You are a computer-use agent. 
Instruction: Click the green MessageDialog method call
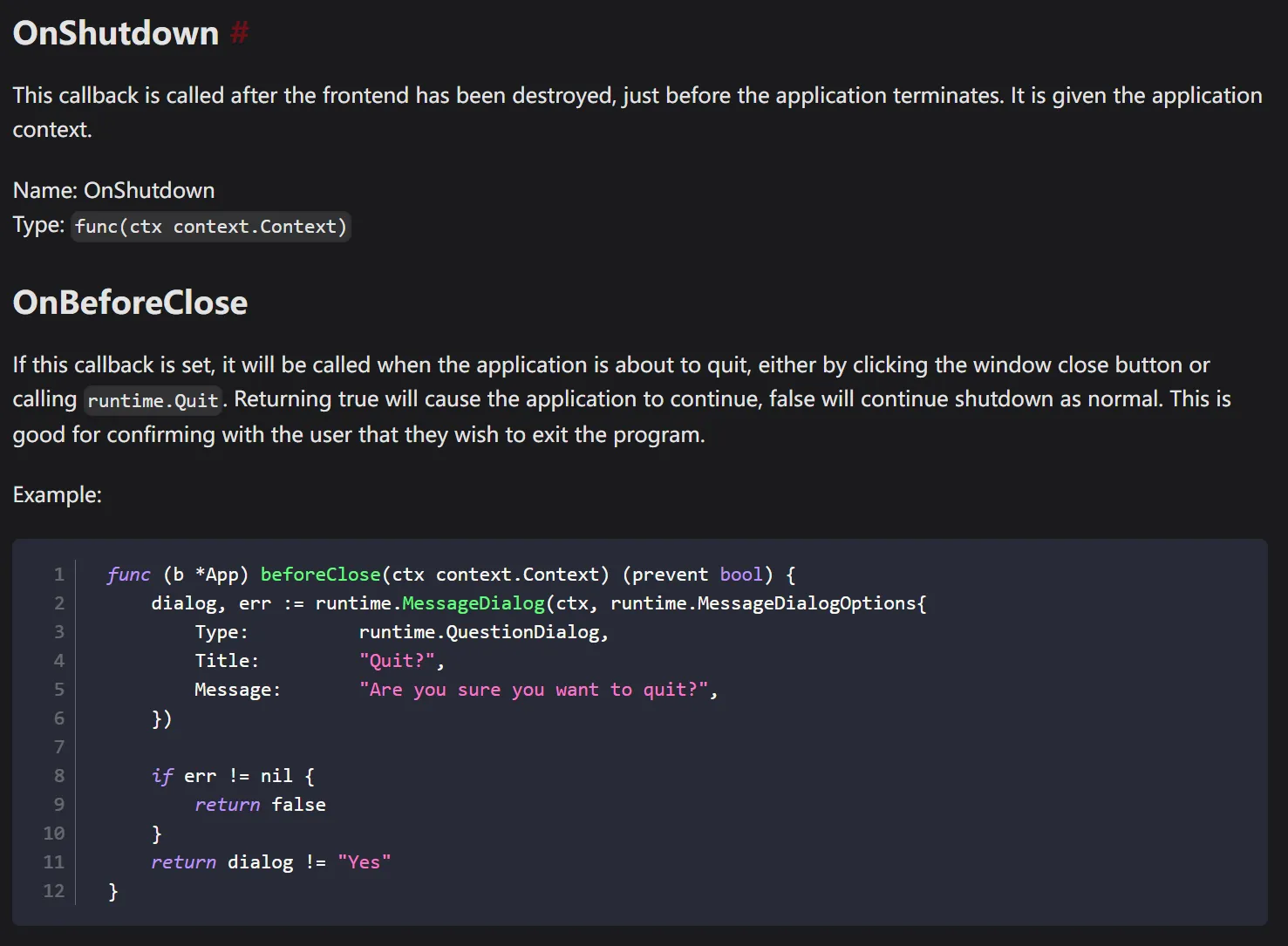473,603
